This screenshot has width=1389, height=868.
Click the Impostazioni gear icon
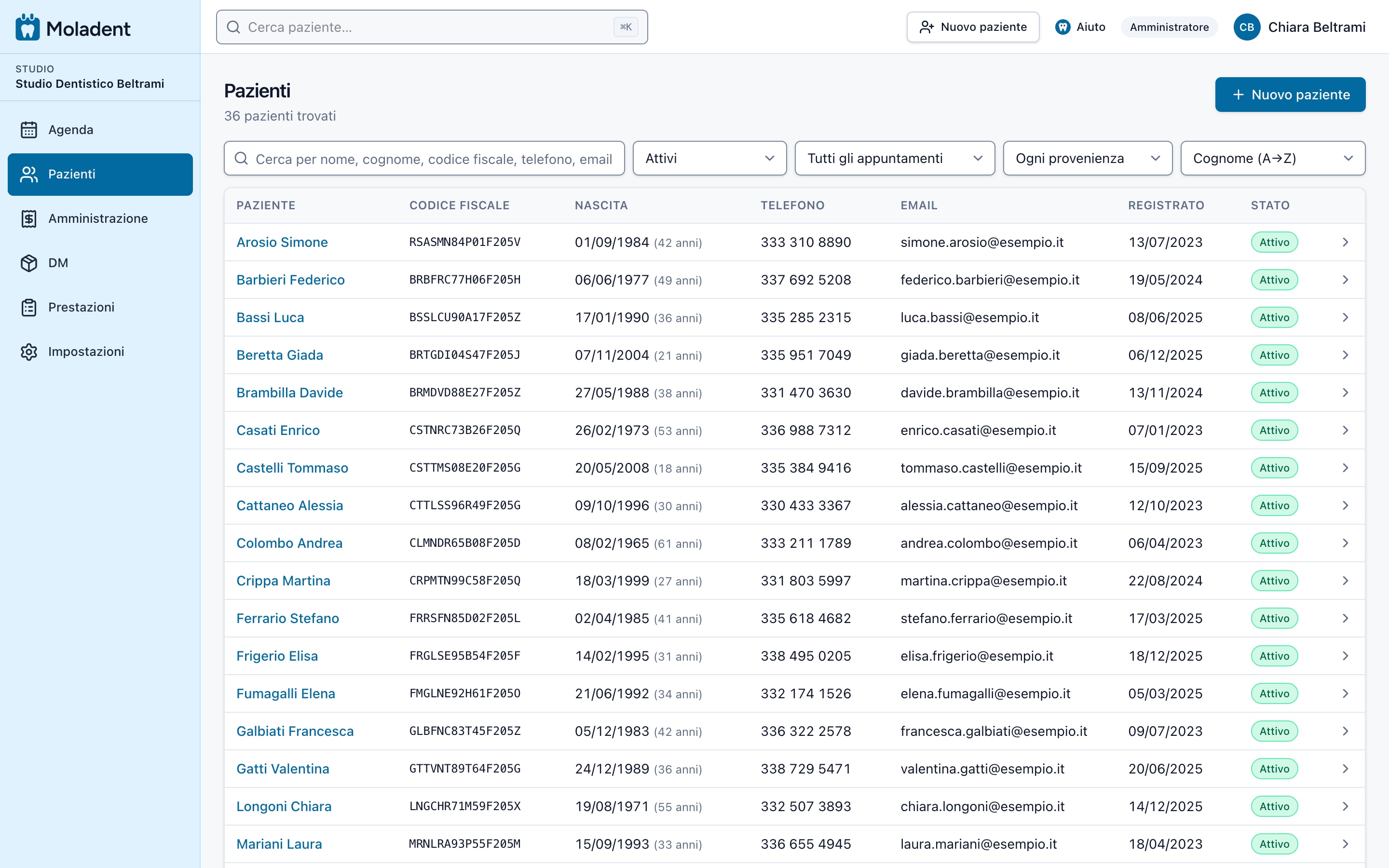coord(29,352)
